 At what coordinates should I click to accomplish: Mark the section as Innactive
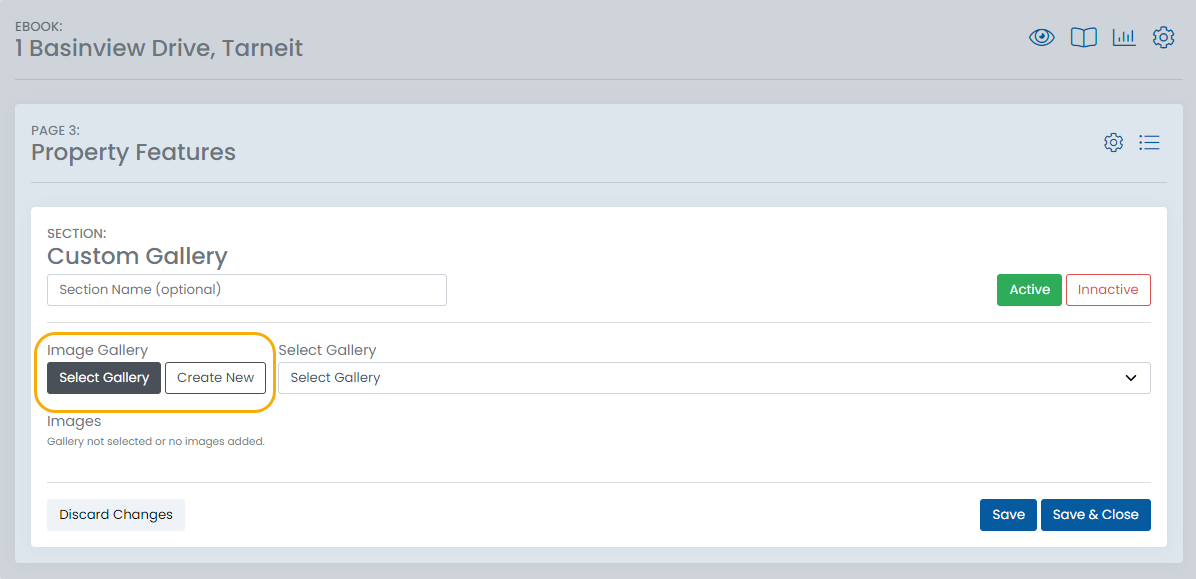[1108, 290]
